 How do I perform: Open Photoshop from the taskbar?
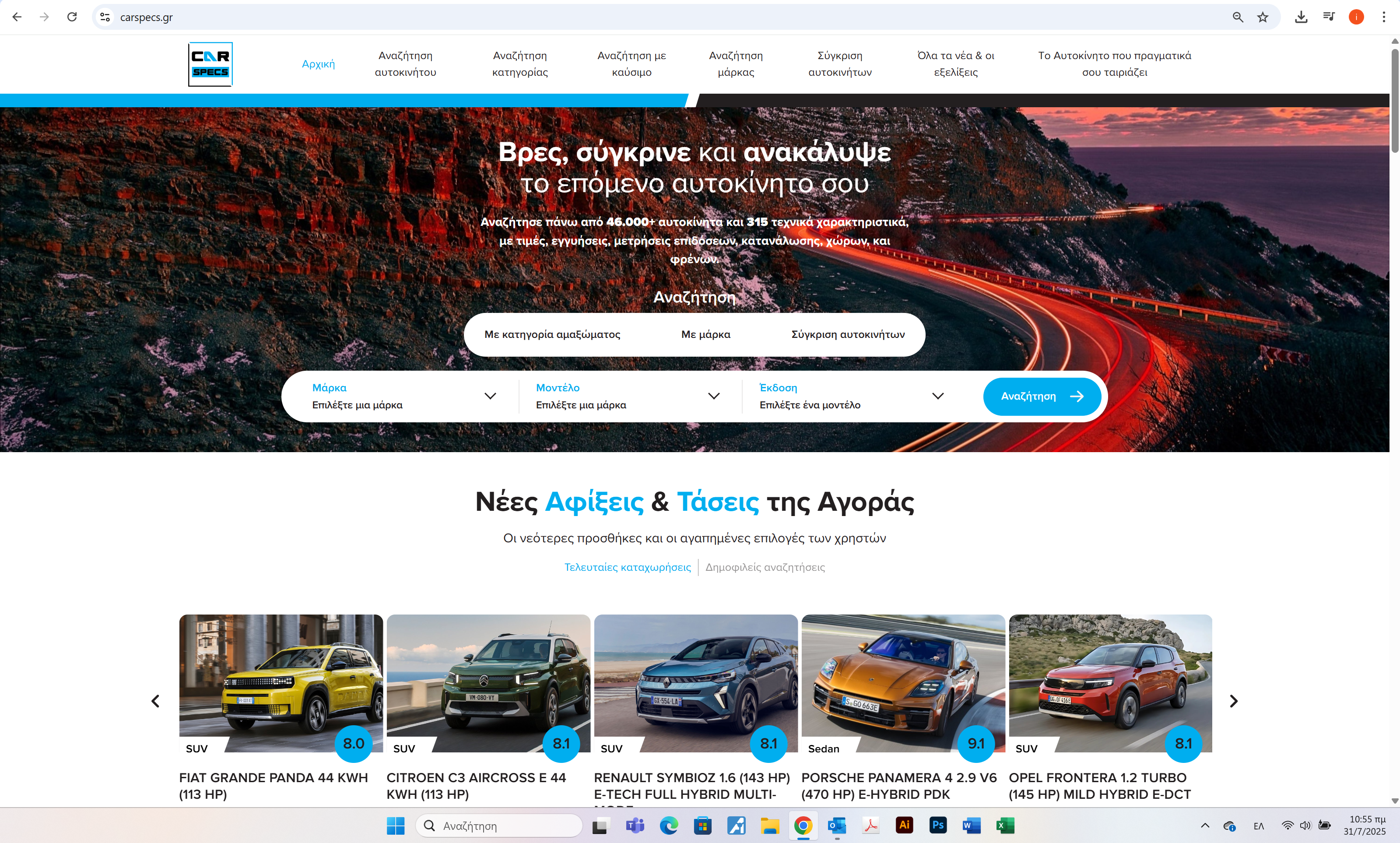938,825
